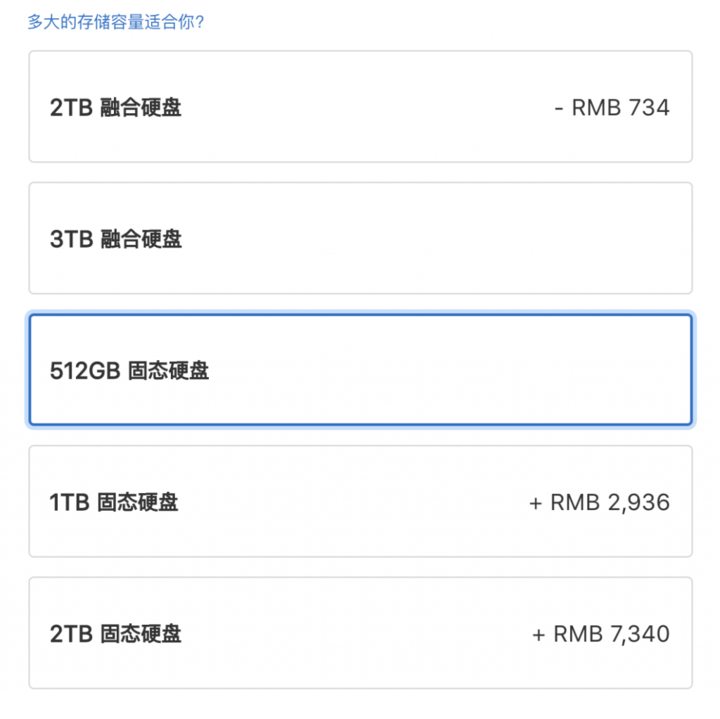Choose the most expensive storage upgrade

click(x=360, y=633)
